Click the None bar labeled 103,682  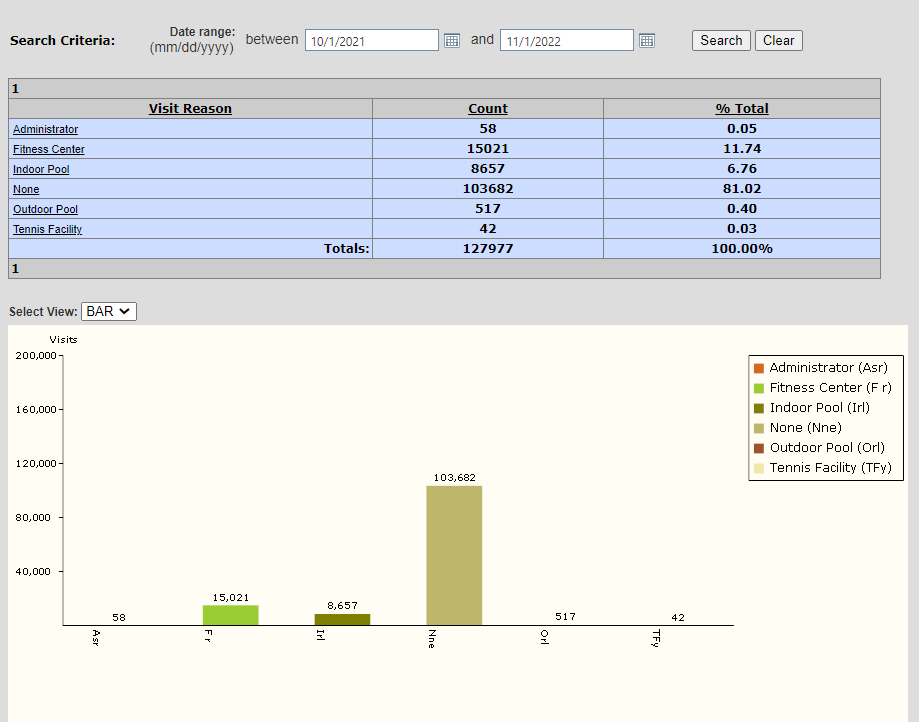(454, 555)
